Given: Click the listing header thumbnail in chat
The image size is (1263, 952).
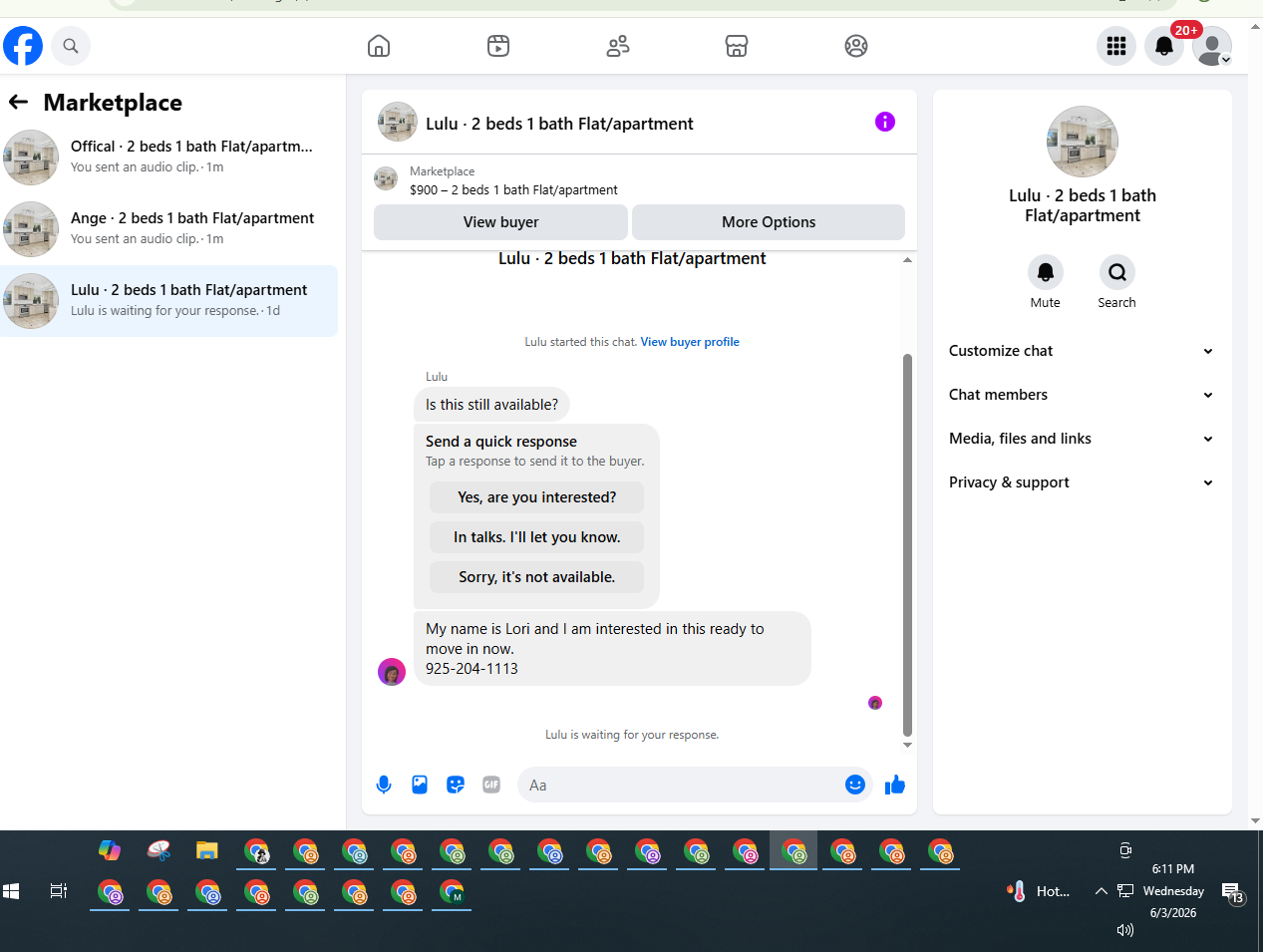Looking at the screenshot, I should pos(398,122).
